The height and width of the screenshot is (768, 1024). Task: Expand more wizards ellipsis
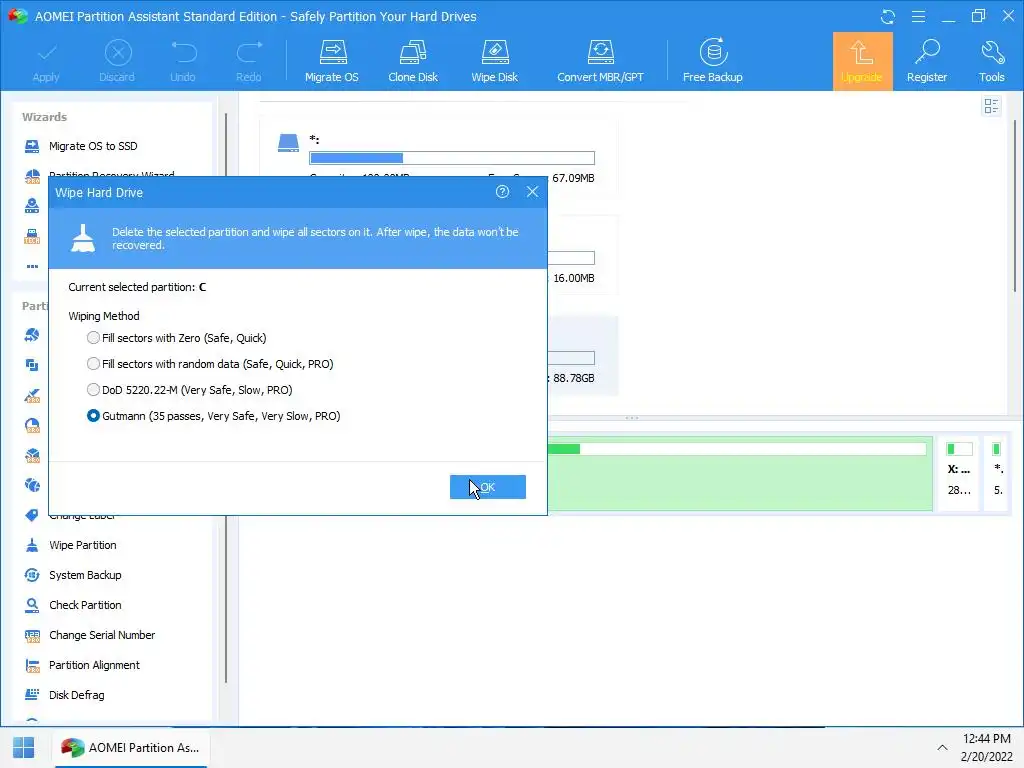32,266
